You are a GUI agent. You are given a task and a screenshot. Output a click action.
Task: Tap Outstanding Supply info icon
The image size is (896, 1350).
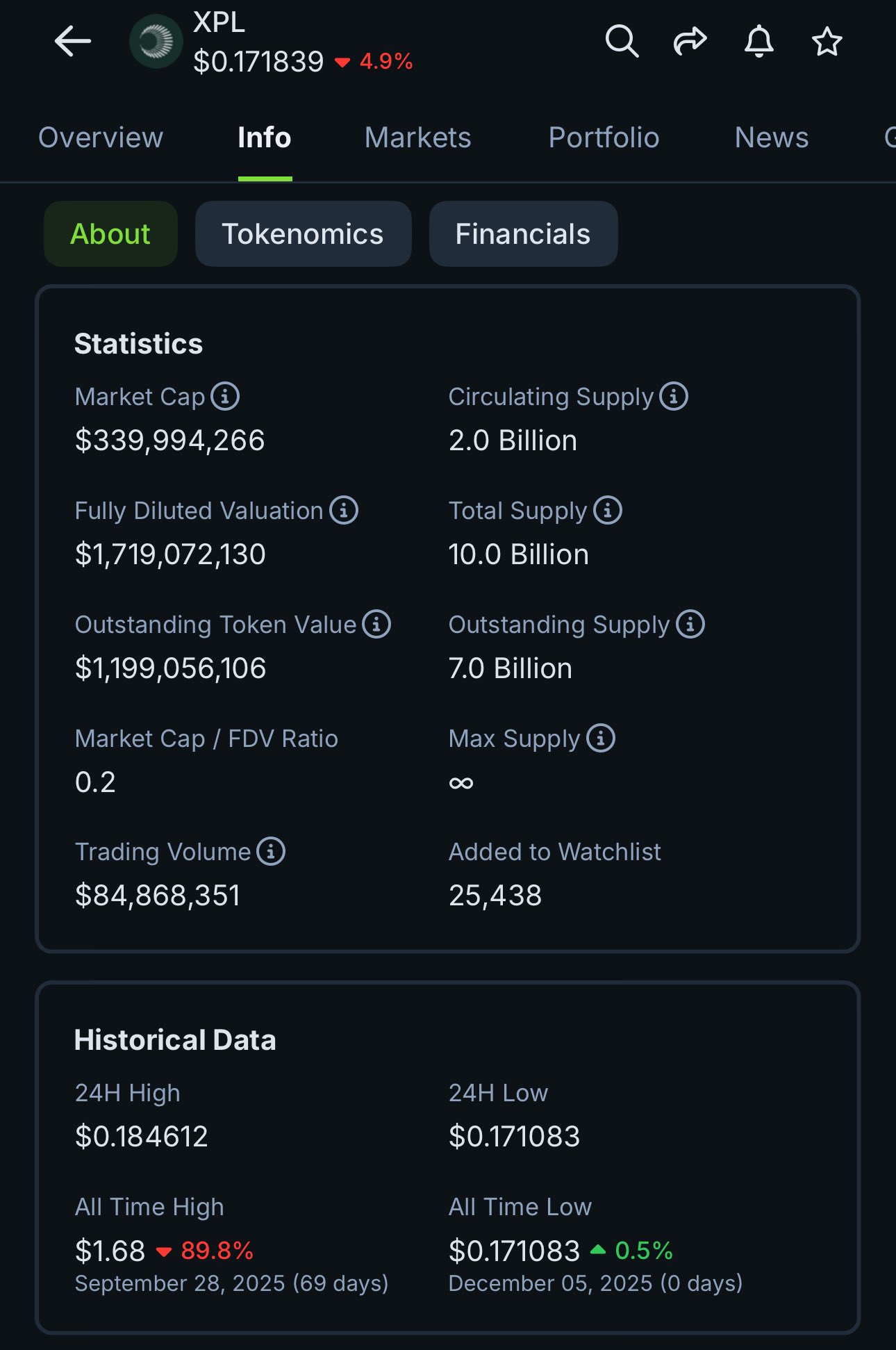pos(690,624)
